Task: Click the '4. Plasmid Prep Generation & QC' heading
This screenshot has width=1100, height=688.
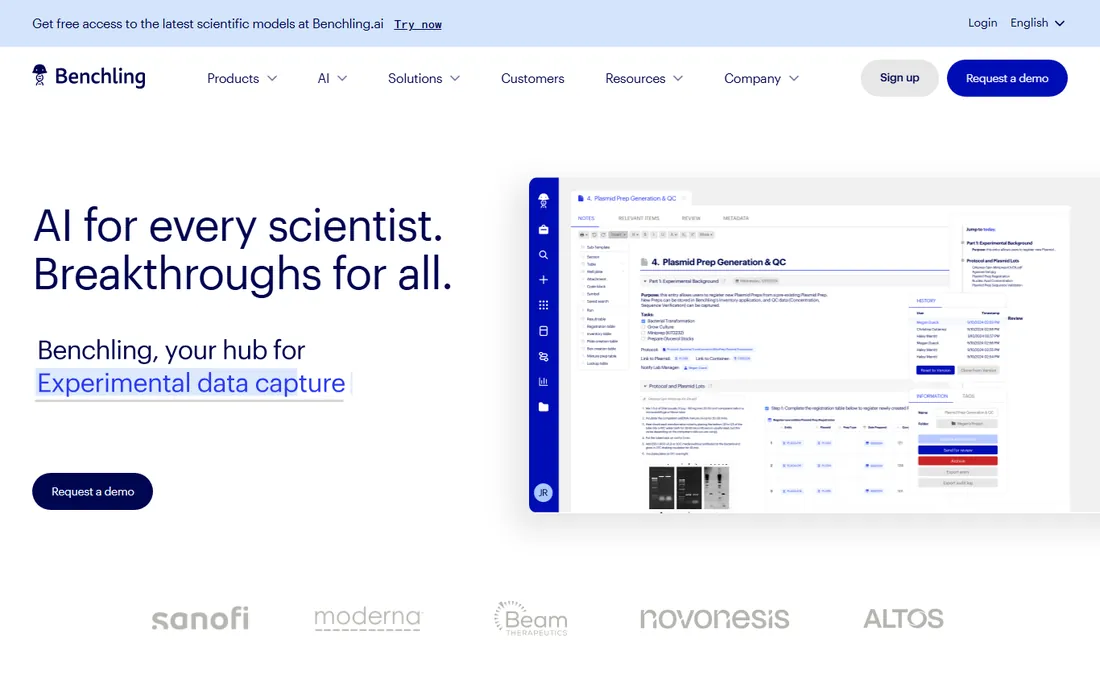Action: (718, 262)
